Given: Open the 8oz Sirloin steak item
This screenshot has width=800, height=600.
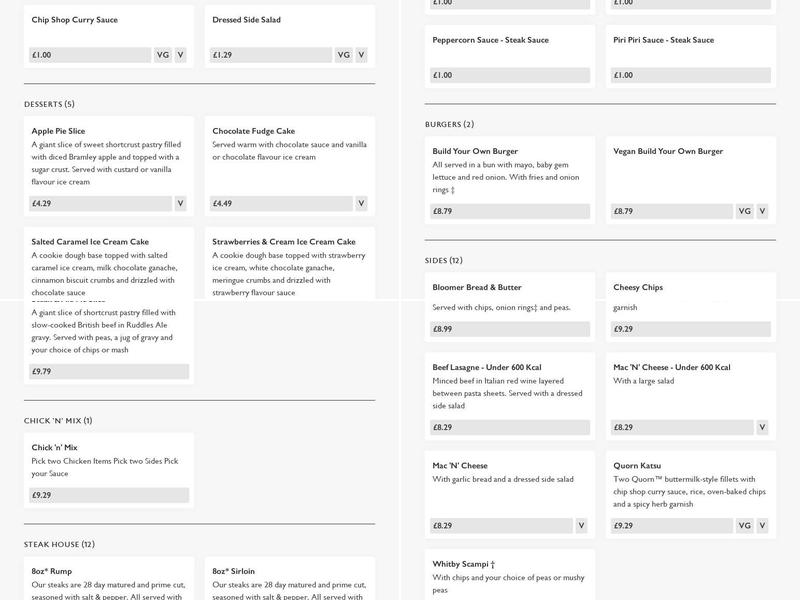Looking at the screenshot, I should 234,571.
